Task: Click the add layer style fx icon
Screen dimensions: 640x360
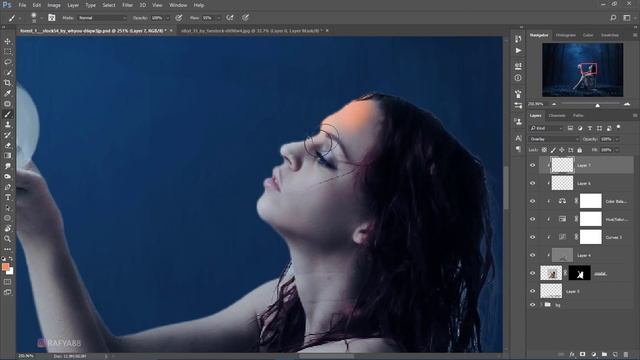Action: 572,354
